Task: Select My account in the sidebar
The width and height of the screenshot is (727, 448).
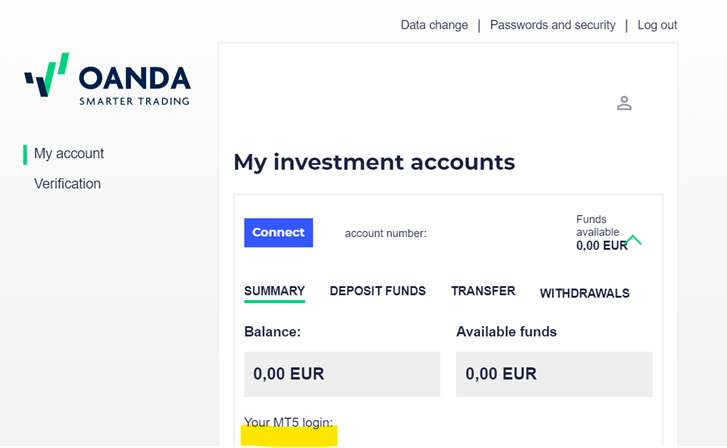Action: tap(69, 153)
